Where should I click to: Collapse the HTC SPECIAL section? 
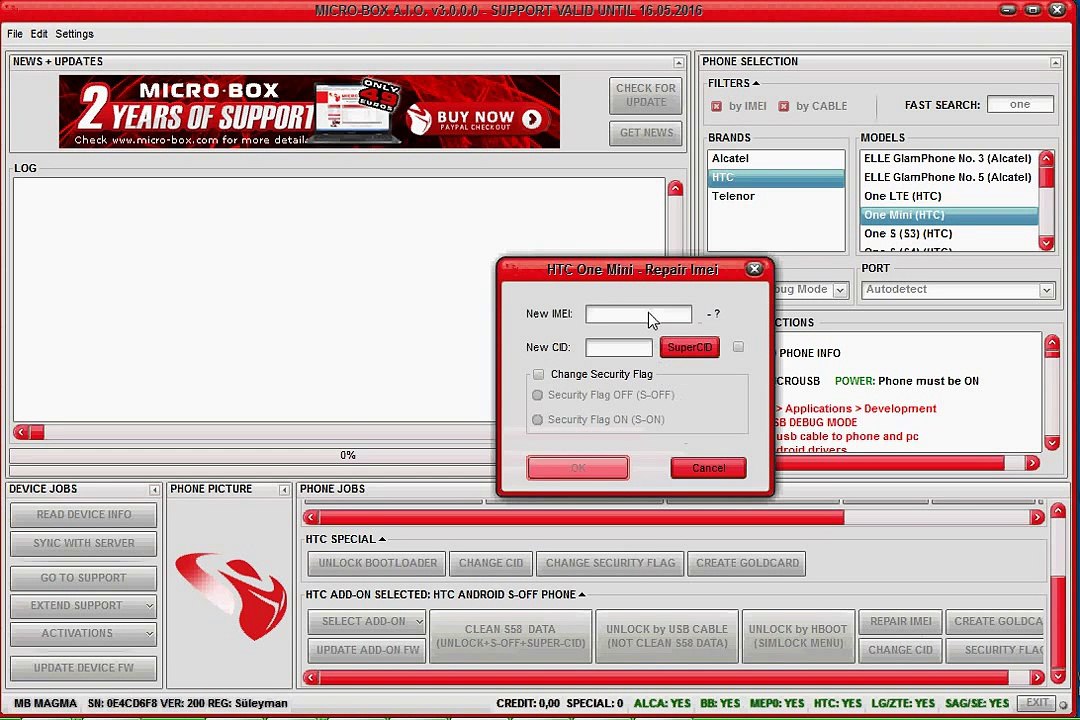coord(382,539)
